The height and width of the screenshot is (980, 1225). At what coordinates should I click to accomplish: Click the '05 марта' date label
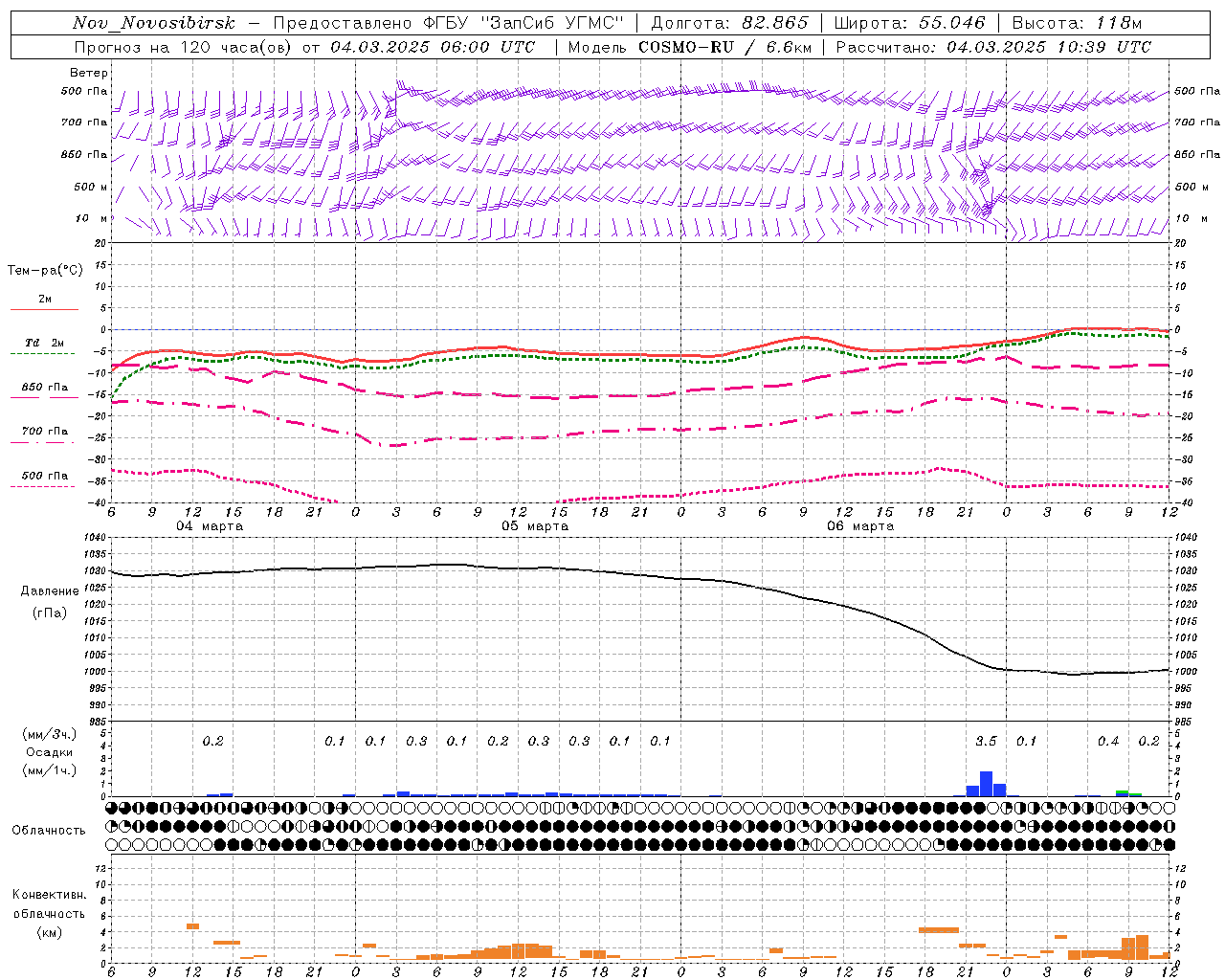pyautogui.click(x=535, y=525)
